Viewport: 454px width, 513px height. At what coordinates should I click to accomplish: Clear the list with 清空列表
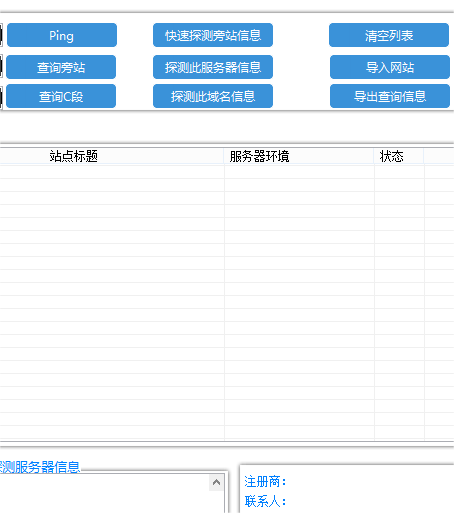(389, 35)
